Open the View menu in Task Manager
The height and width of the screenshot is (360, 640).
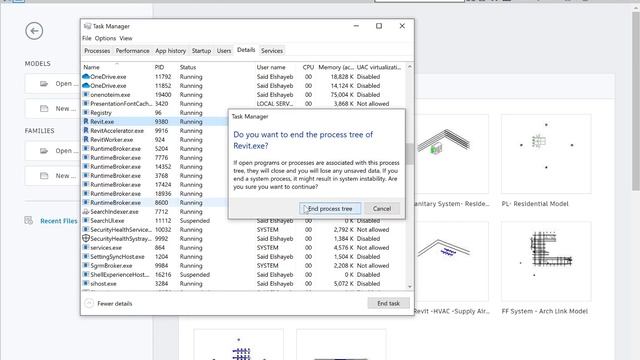click(x=126, y=38)
